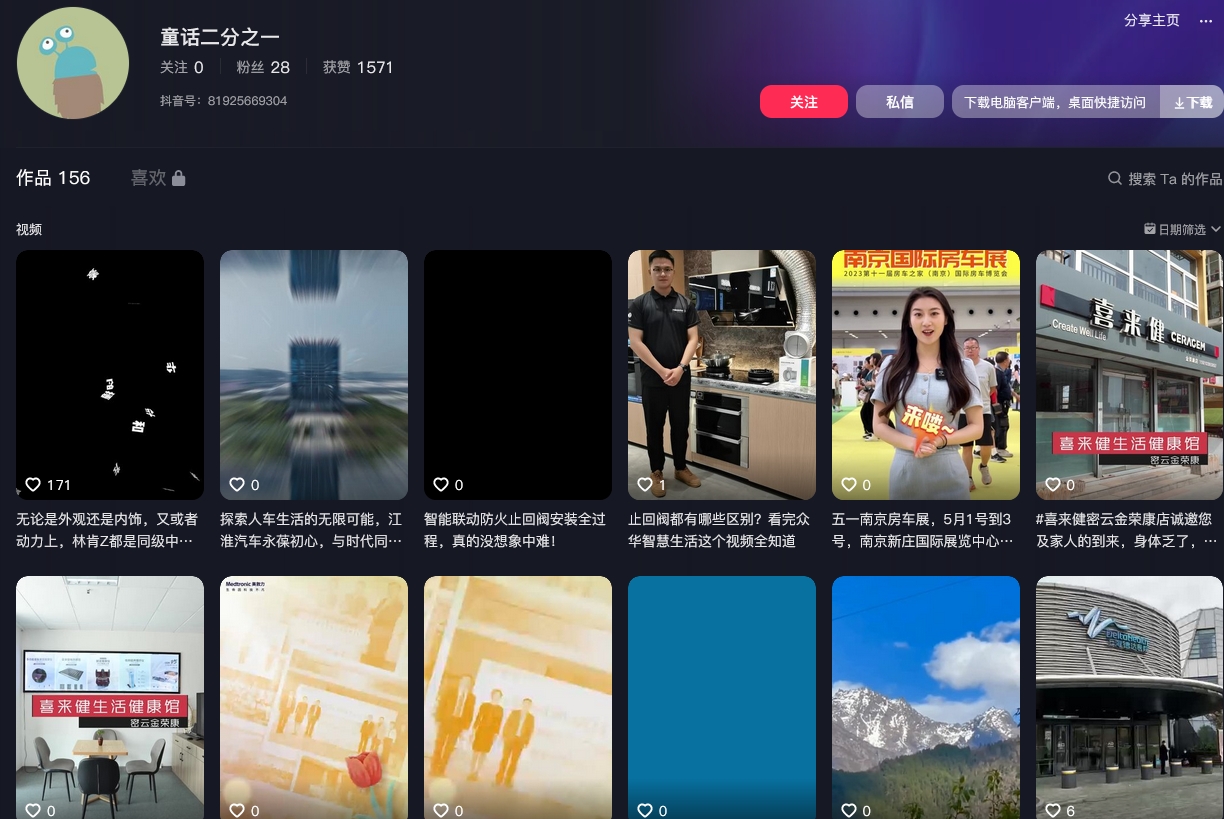The width and height of the screenshot is (1224, 819).
Task: Open the meeting room 喜来健生活健康馆 thumbnail
Action: click(x=110, y=697)
